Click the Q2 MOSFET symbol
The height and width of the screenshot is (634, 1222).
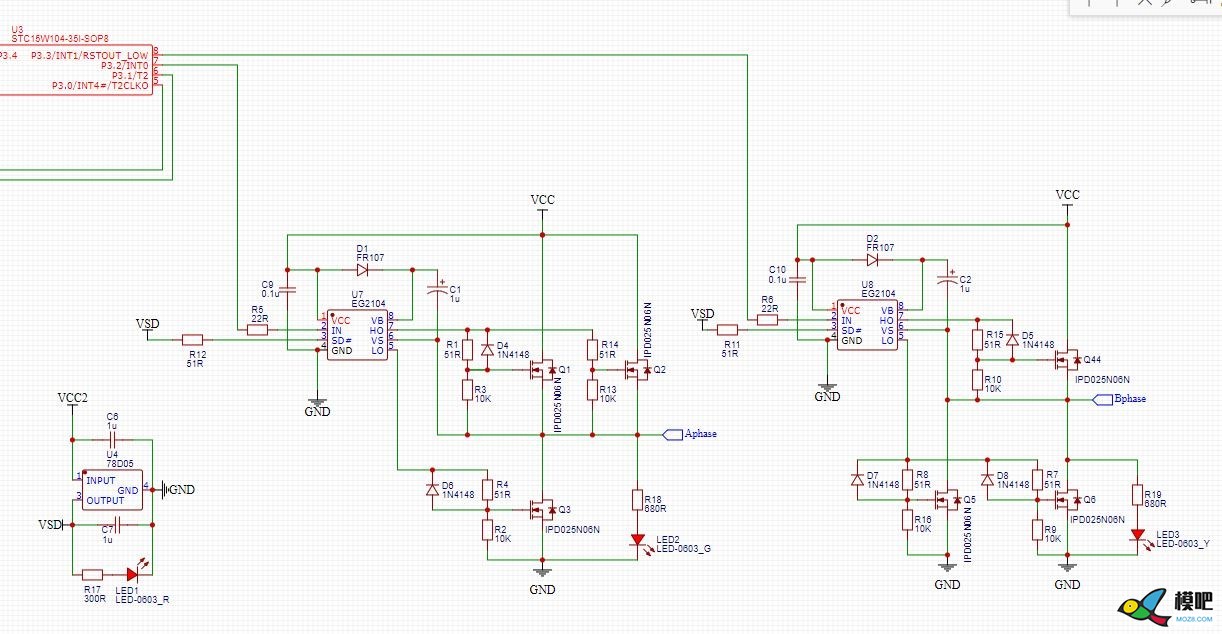(x=639, y=370)
